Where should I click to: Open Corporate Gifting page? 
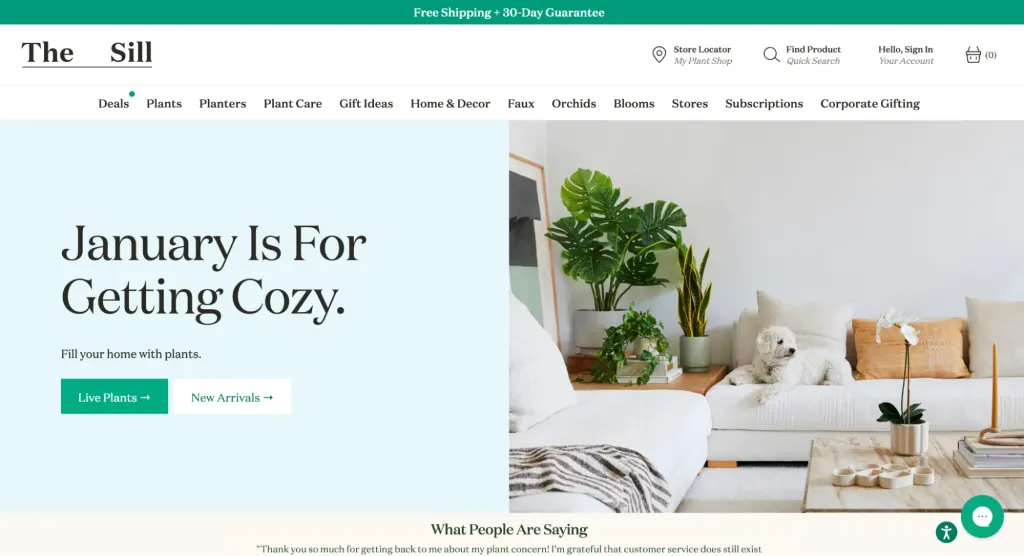pos(870,103)
